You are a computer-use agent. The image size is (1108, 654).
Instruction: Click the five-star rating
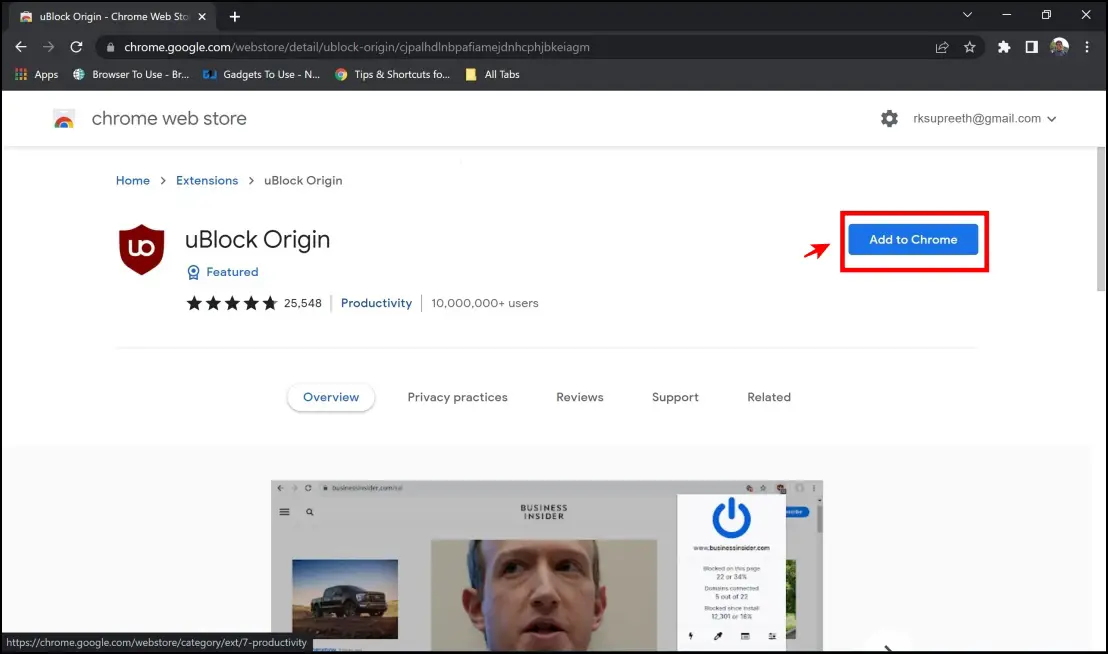point(232,303)
